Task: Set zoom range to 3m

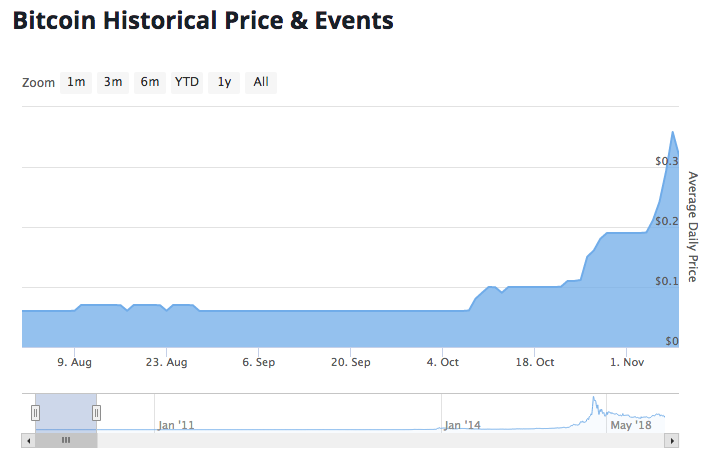Action: coord(113,82)
